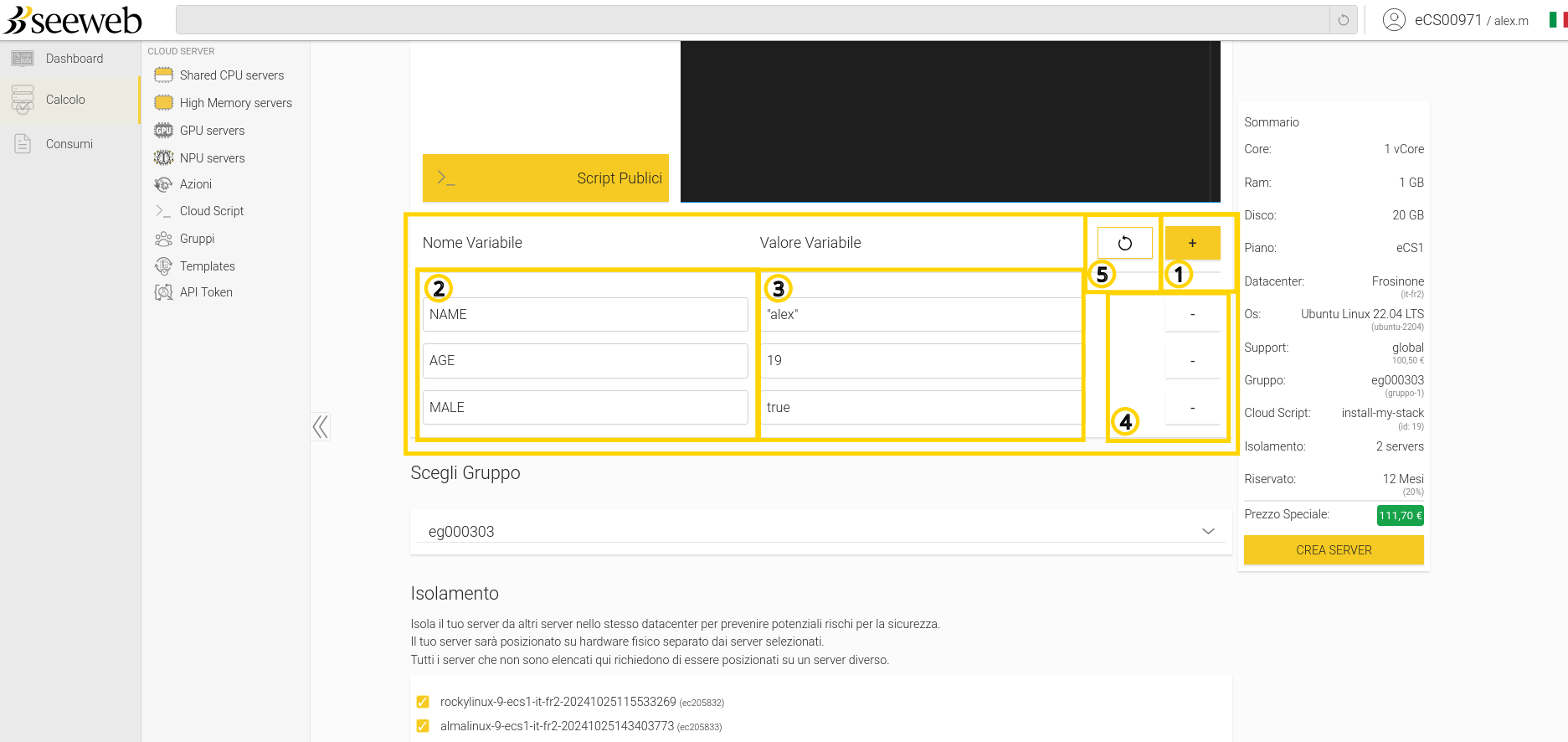Click the 111,70 € special price badge

[x=1400, y=515]
